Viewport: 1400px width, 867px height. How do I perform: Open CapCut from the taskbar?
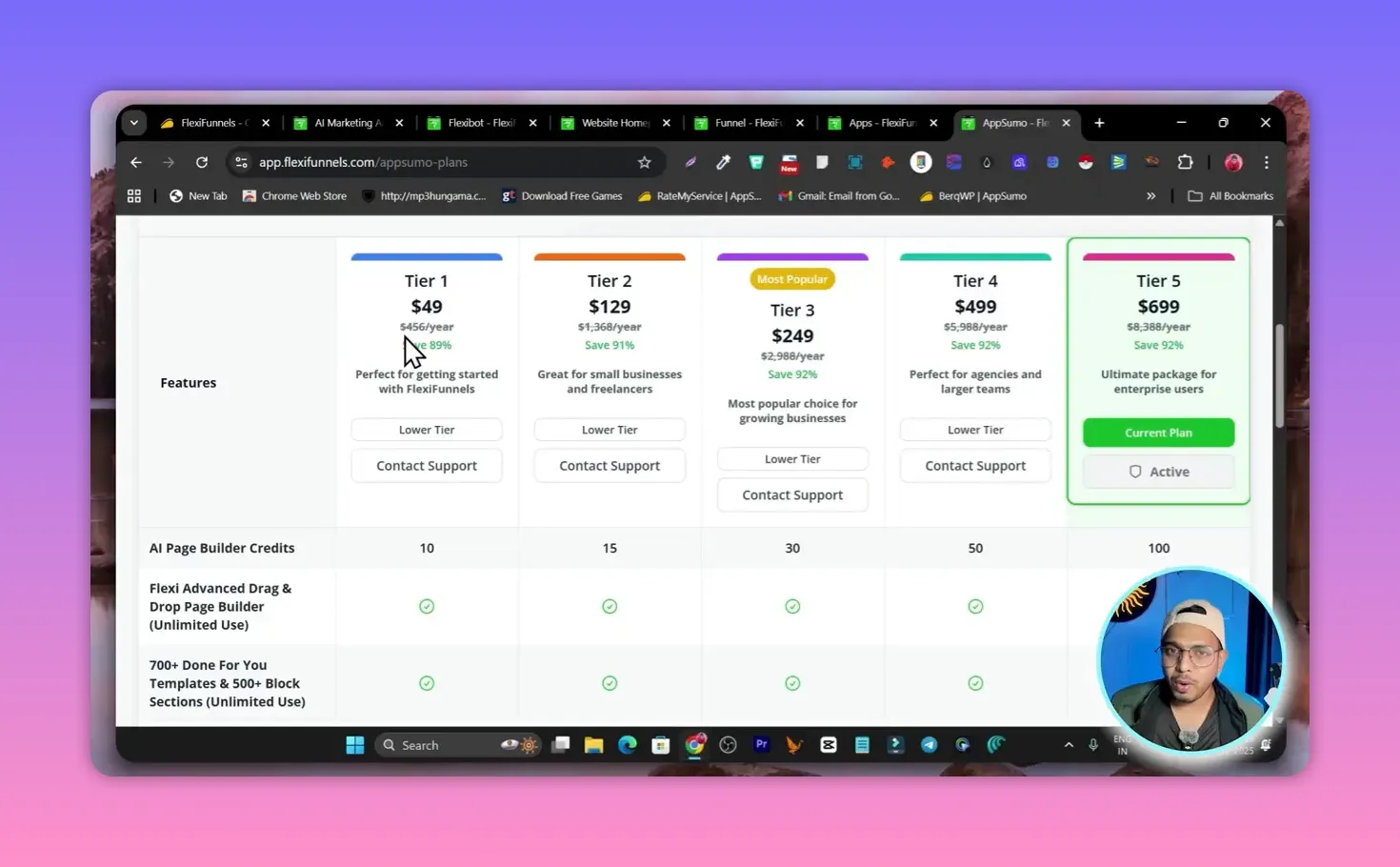pyautogui.click(x=828, y=744)
